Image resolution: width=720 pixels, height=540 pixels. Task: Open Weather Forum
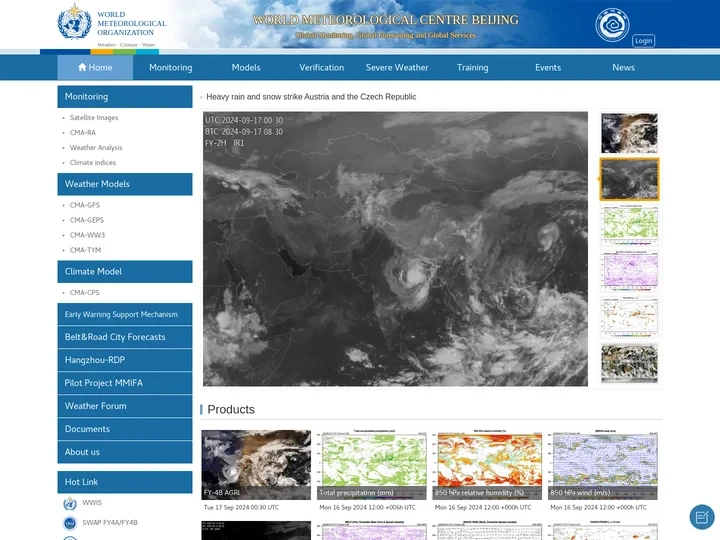tap(125, 406)
